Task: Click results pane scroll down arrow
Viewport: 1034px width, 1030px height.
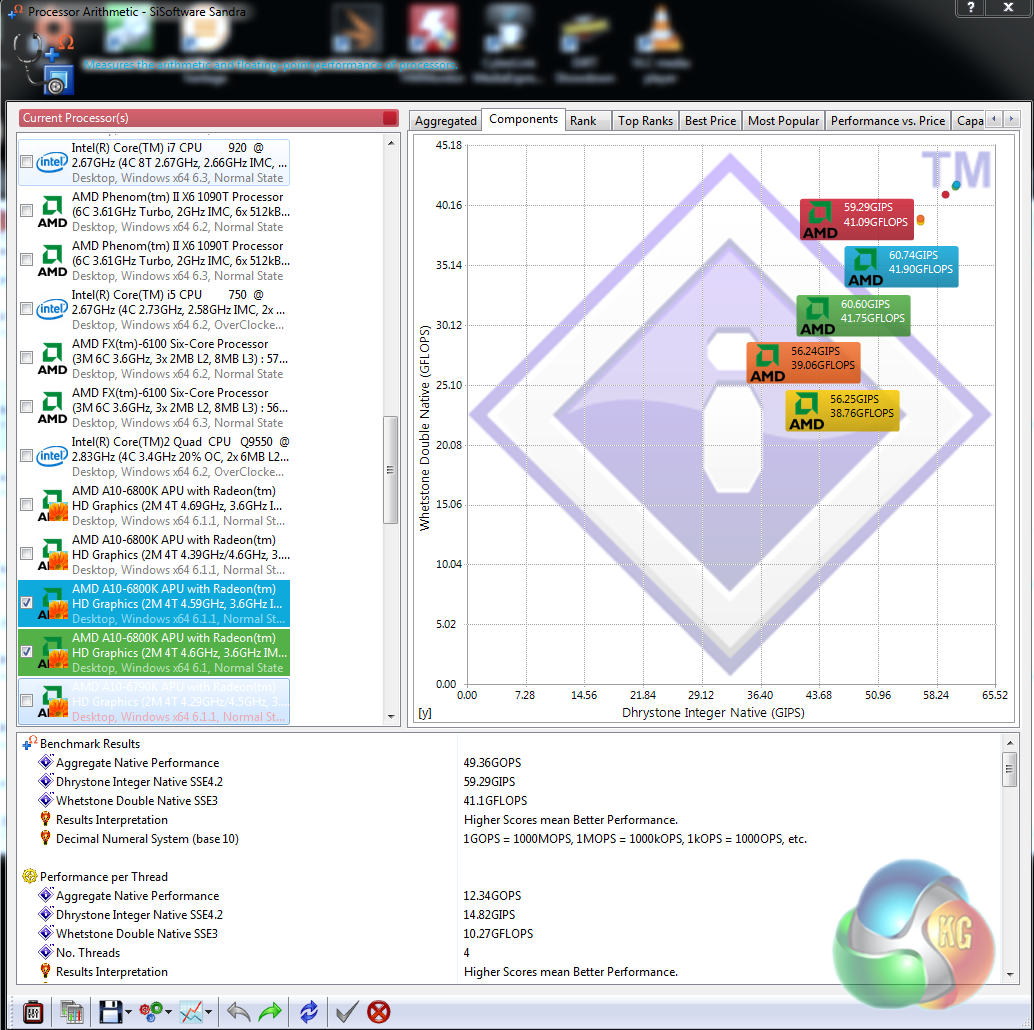Action: [x=1010, y=975]
